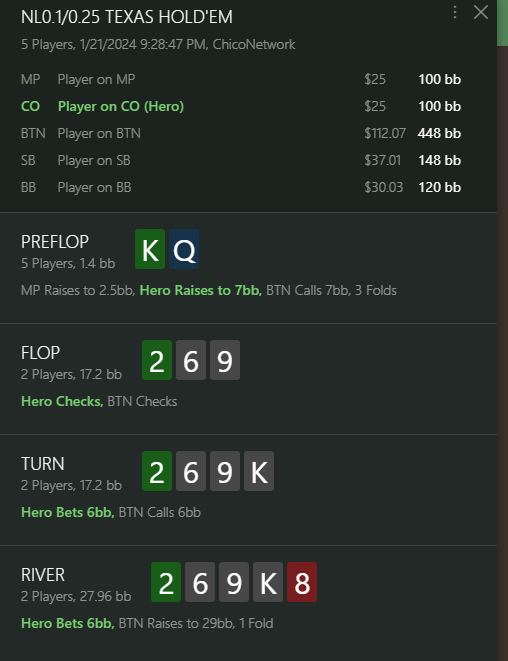Image resolution: width=508 pixels, height=661 pixels.
Task: Close the hand history panel
Action: pyautogui.click(x=481, y=12)
